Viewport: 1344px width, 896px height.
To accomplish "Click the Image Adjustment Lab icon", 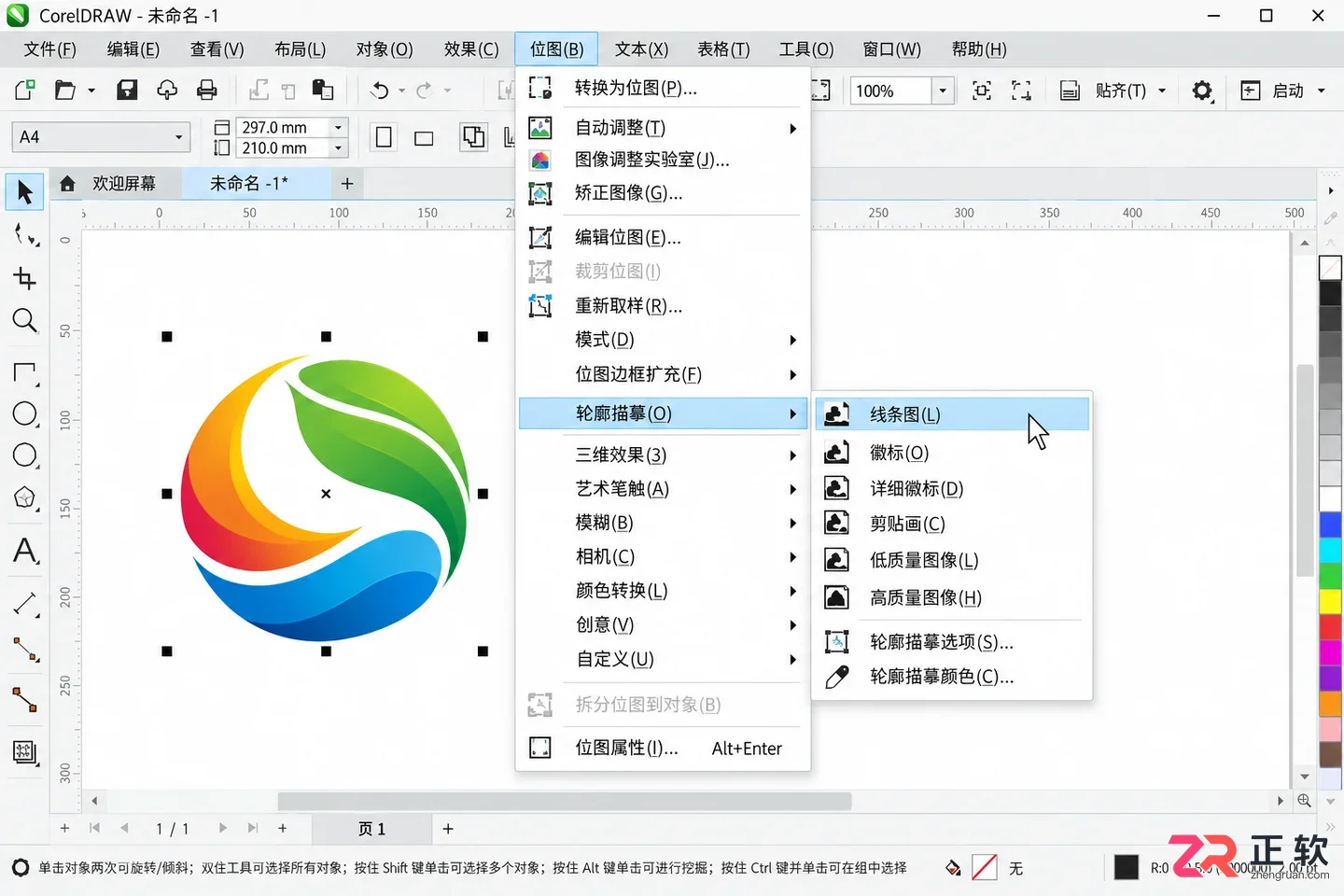I will (540, 161).
